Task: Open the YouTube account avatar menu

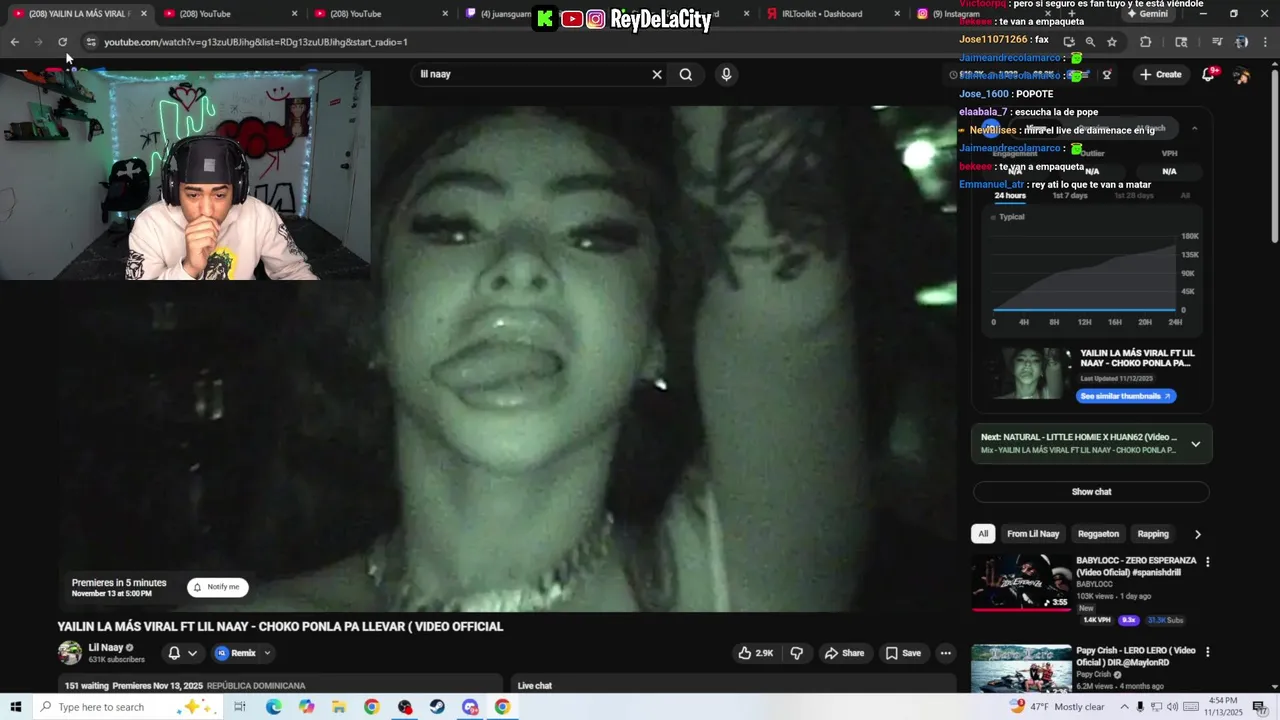Action: (x=1241, y=75)
